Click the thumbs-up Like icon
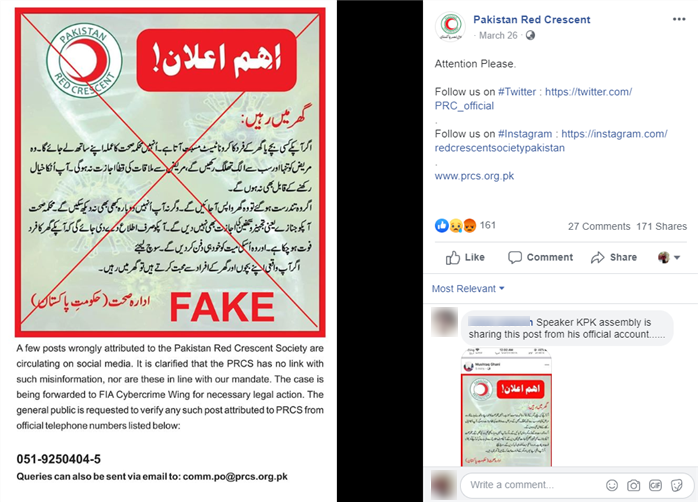 pyautogui.click(x=453, y=257)
